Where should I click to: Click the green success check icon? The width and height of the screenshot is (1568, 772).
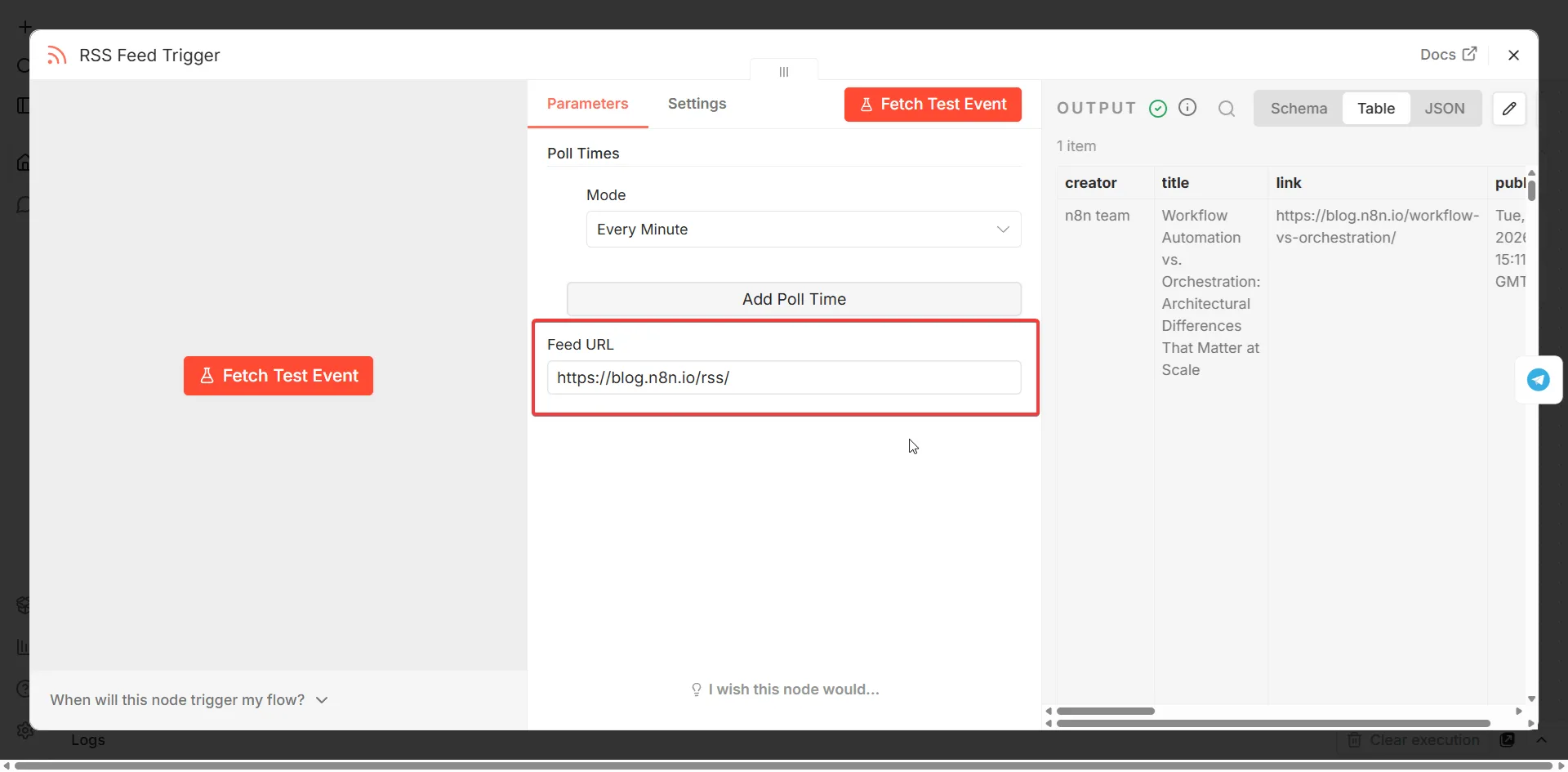1158,109
